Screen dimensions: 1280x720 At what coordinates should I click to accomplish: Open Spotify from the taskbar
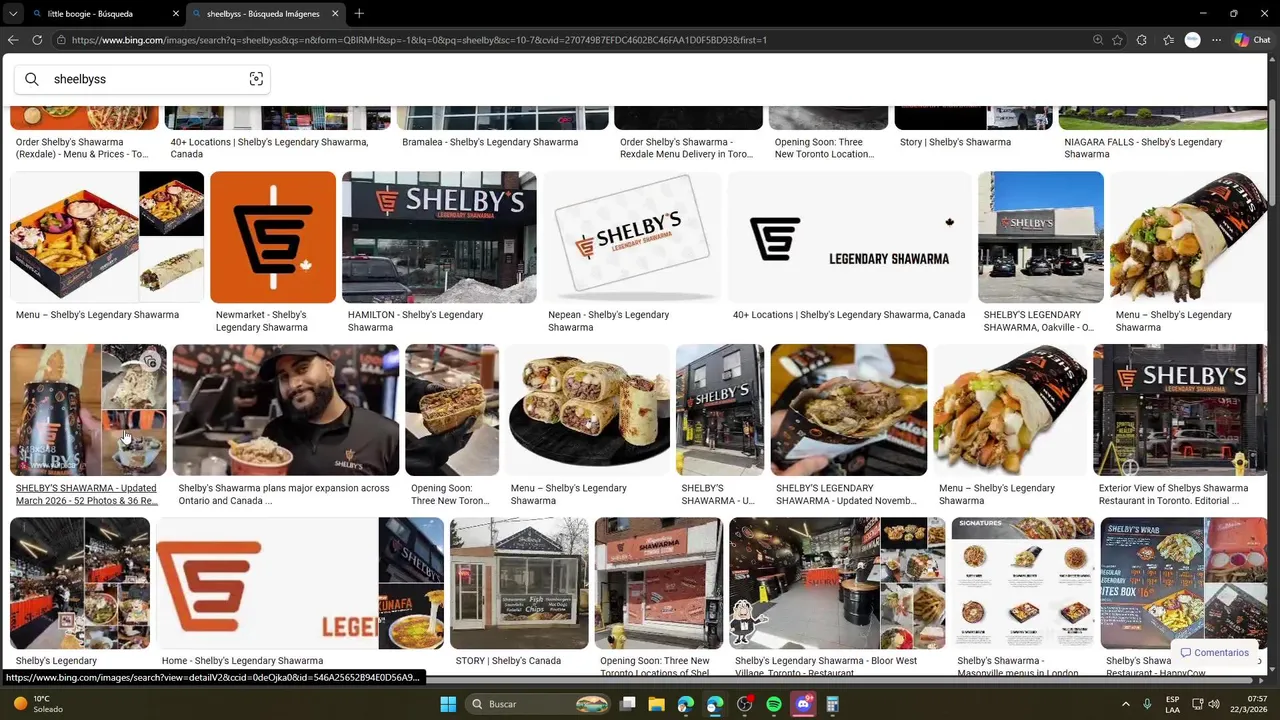pos(774,704)
